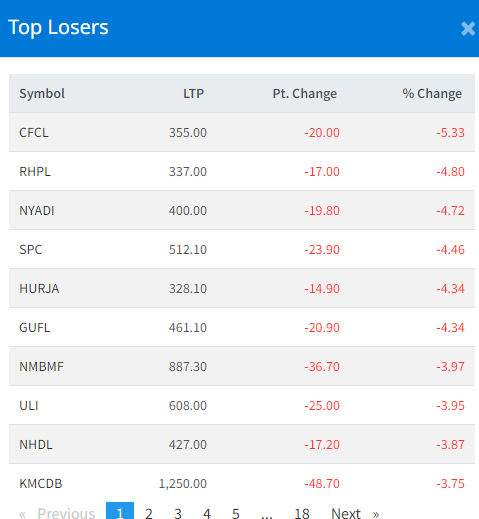Open the NYADI symbol entry

(37, 211)
